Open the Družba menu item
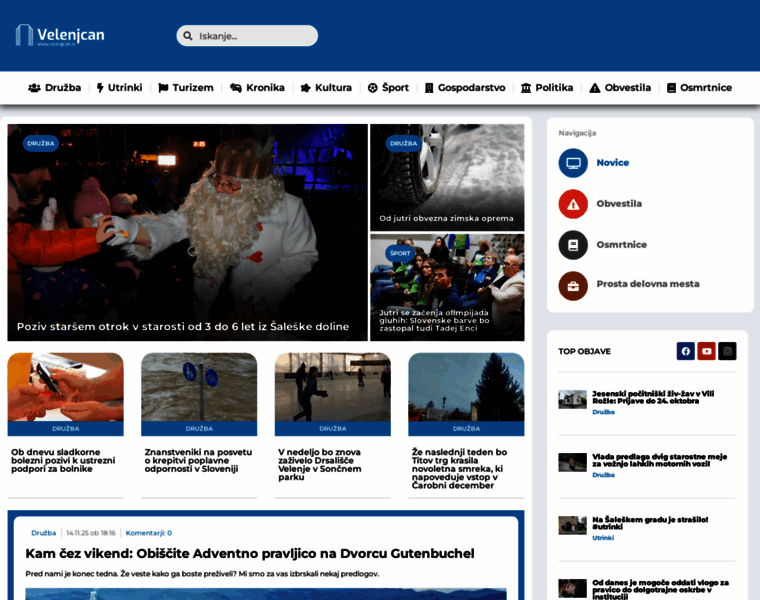 pos(54,88)
